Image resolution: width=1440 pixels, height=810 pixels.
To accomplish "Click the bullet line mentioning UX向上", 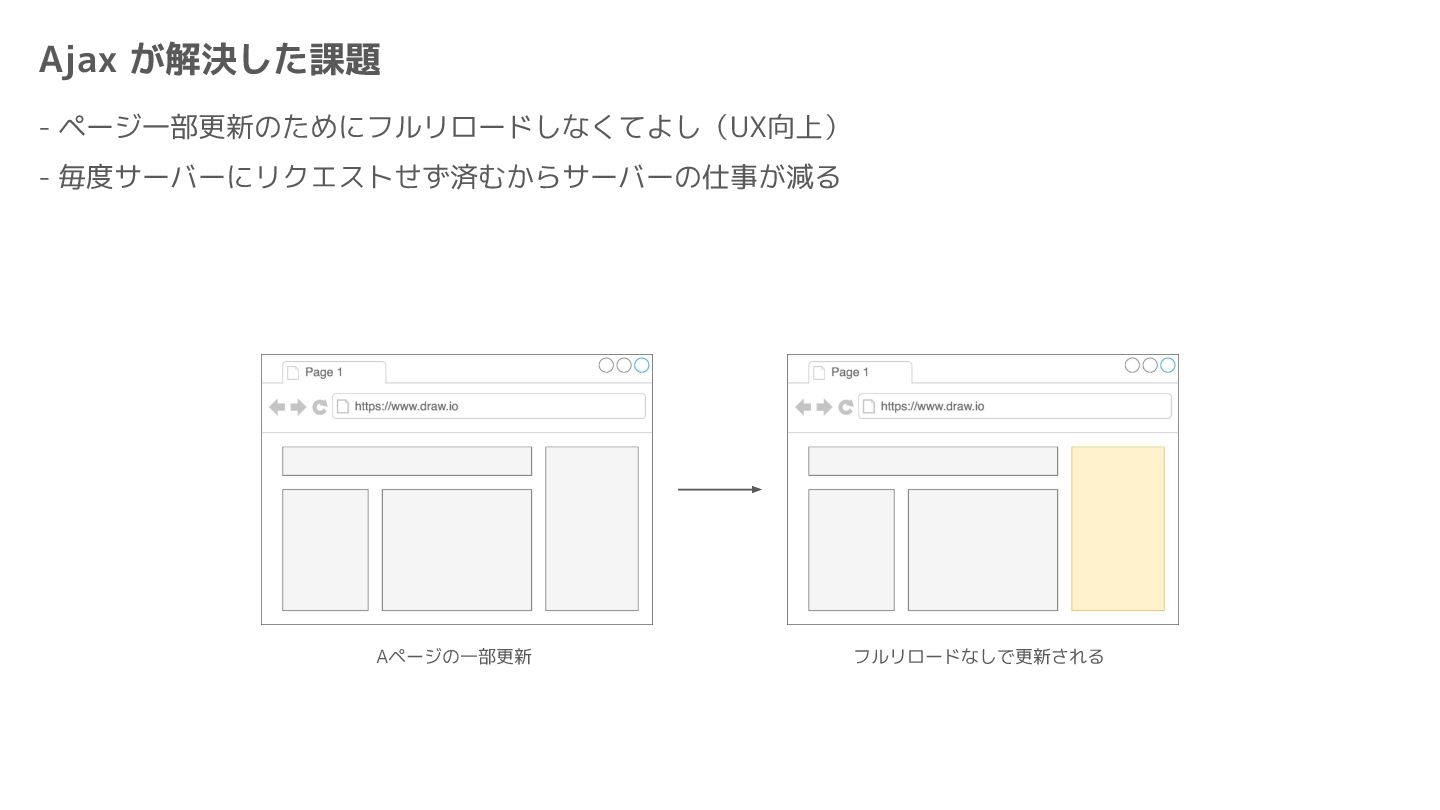I will (438, 128).
